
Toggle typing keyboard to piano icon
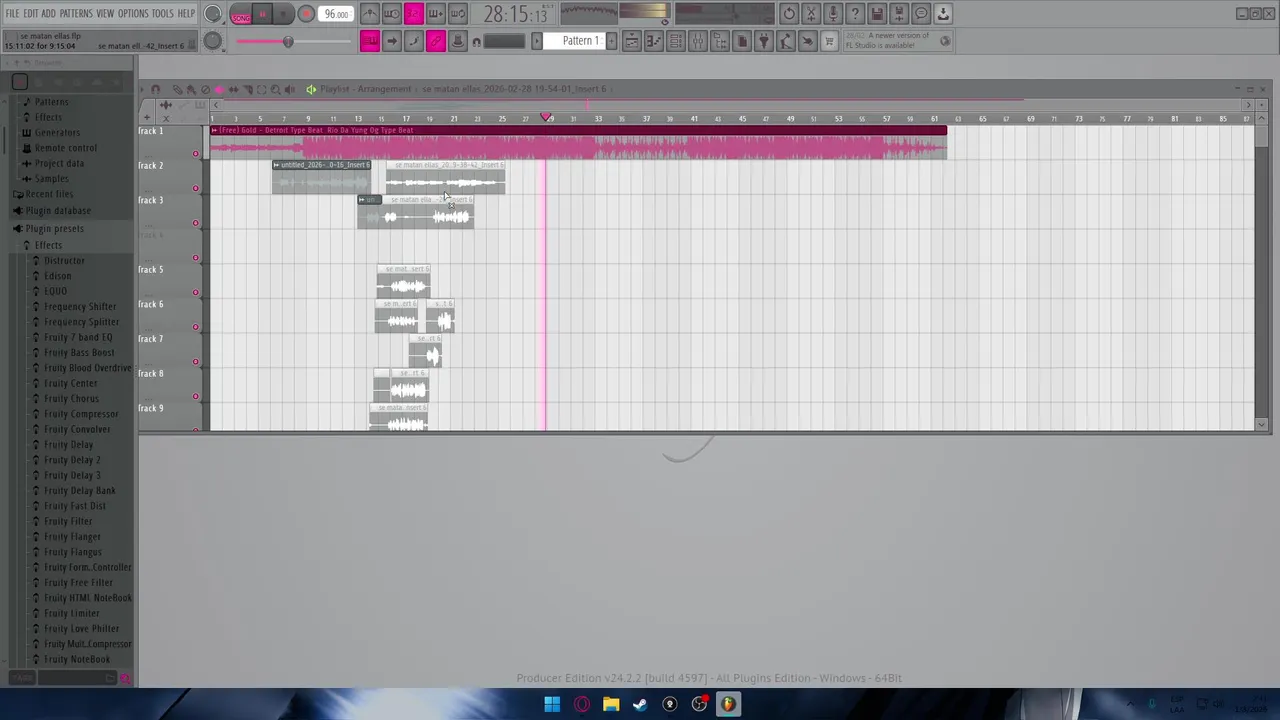click(x=370, y=41)
